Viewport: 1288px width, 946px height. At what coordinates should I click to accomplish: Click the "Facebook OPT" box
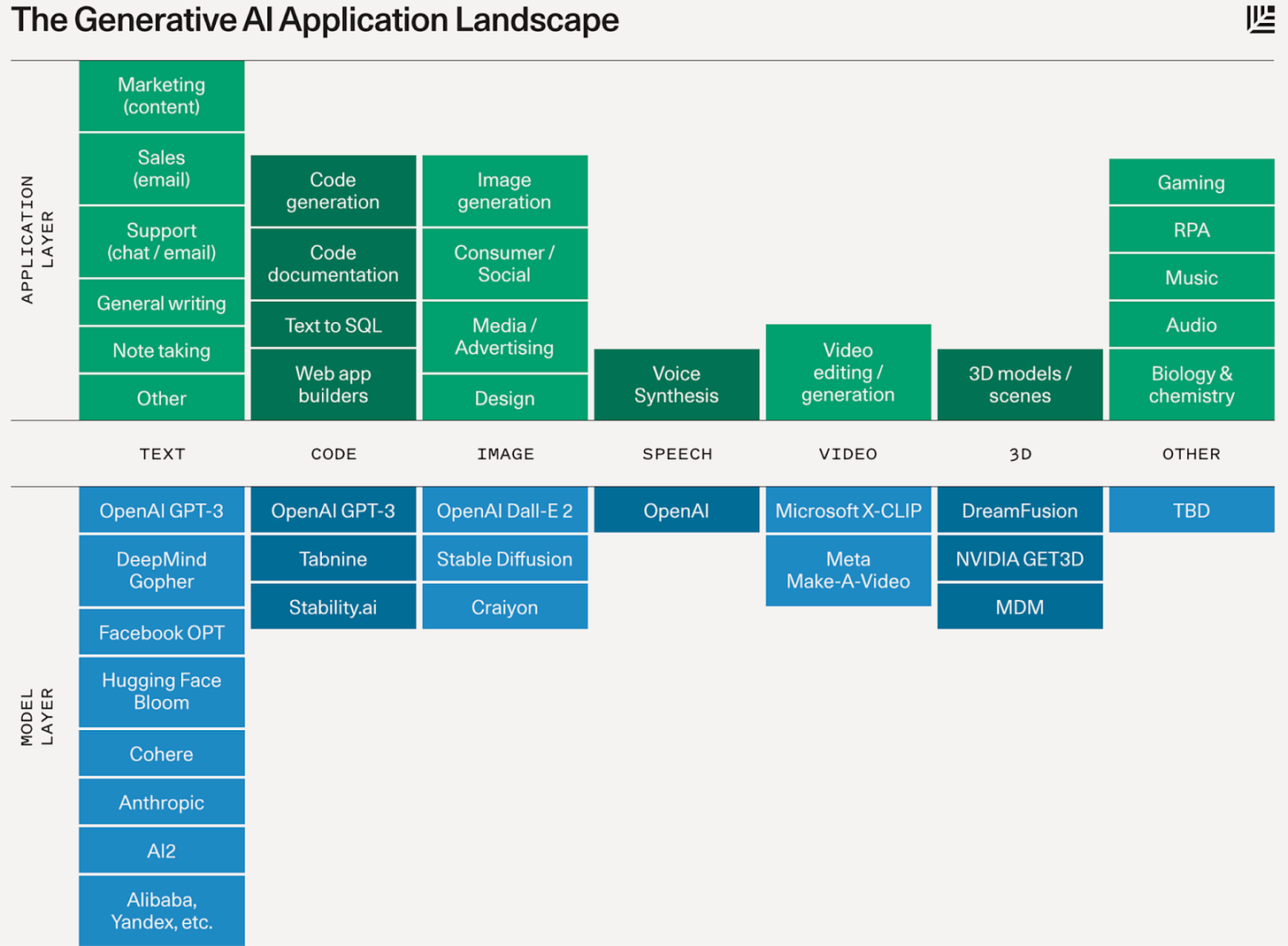(x=162, y=632)
